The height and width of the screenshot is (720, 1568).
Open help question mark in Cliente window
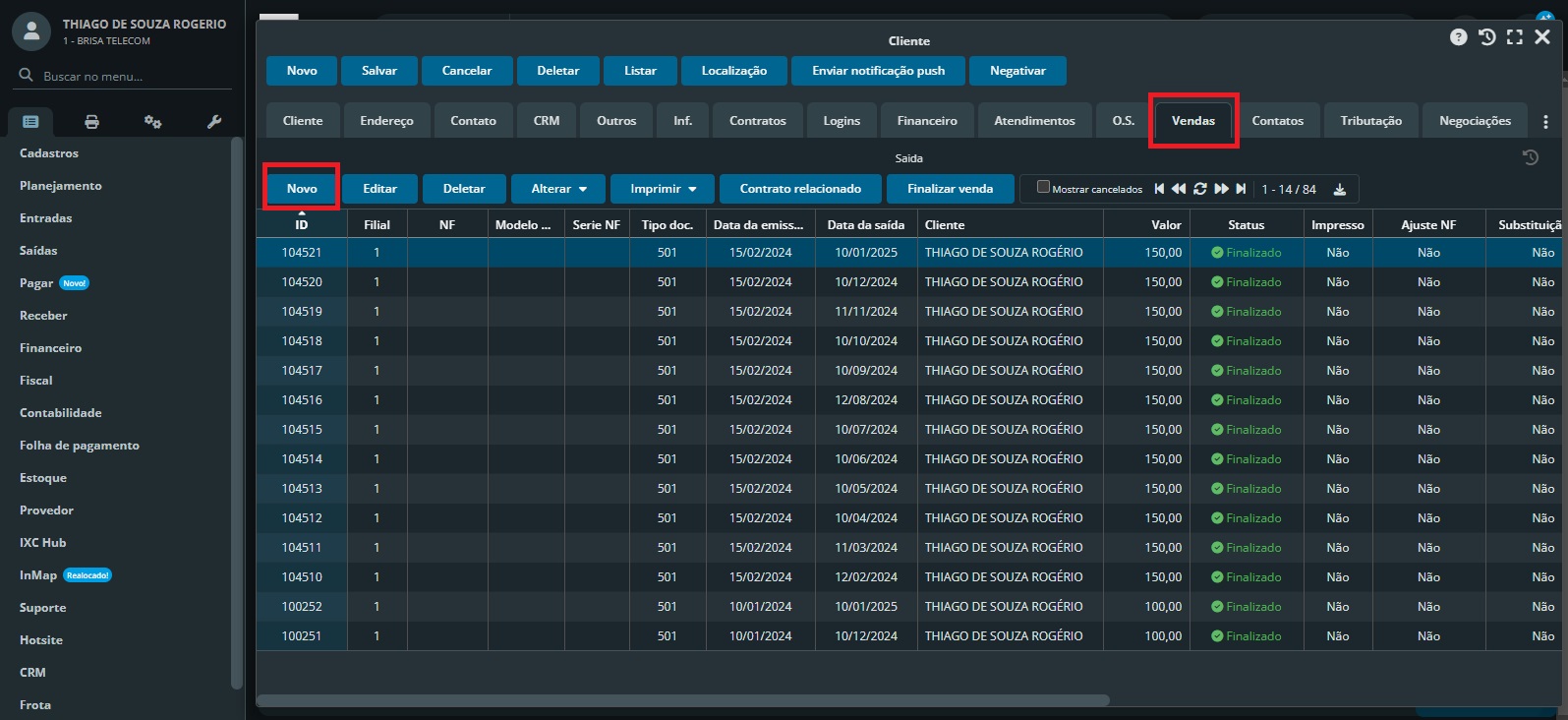click(x=1458, y=37)
